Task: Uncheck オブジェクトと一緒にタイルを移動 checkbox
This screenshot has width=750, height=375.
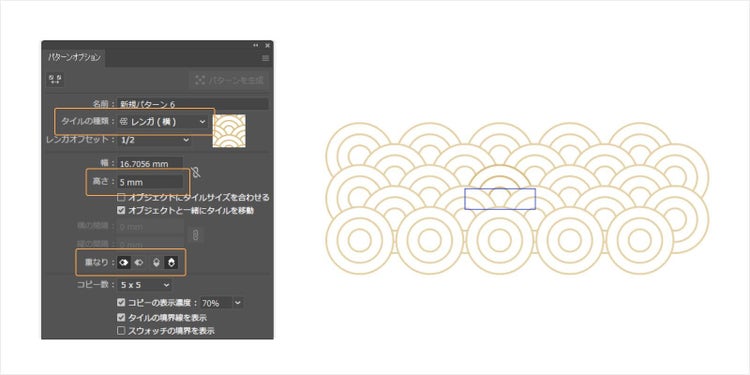Action: click(x=121, y=210)
